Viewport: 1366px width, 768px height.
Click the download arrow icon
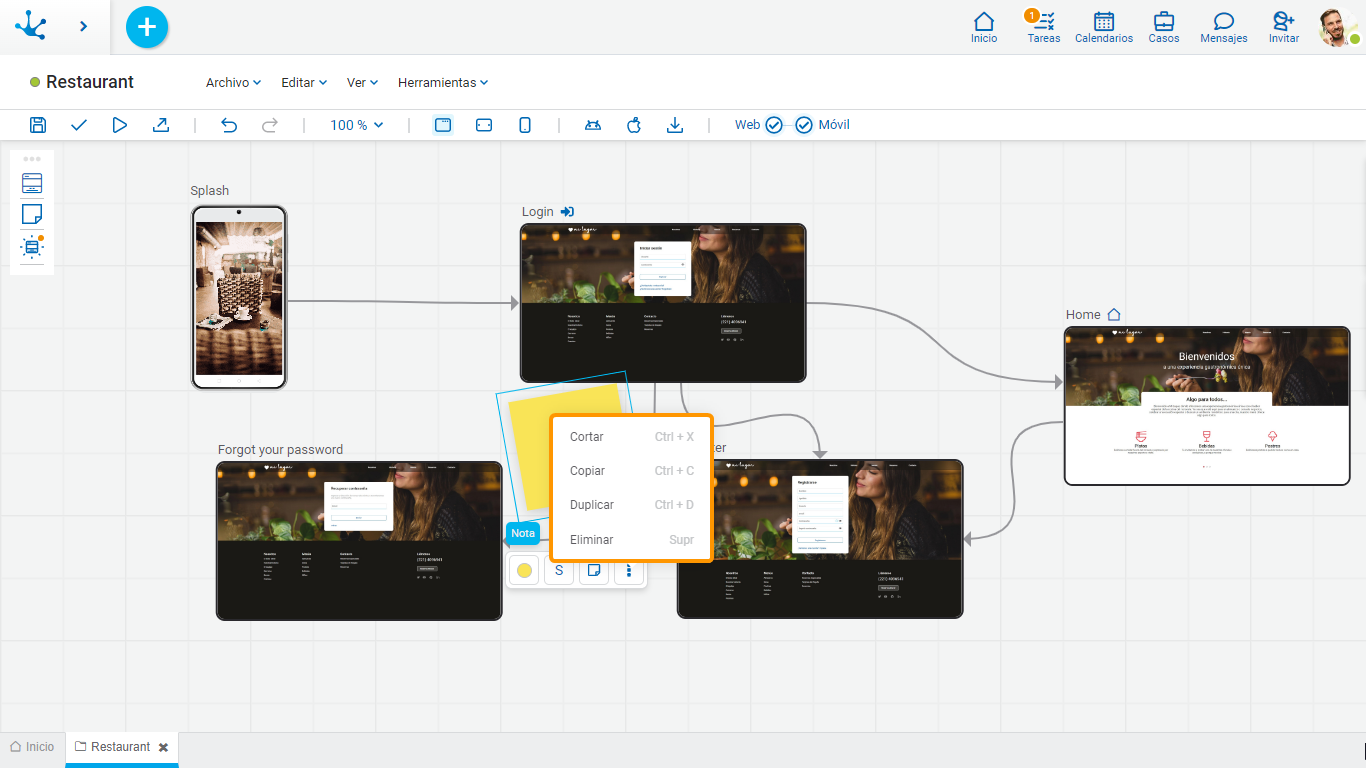pyautogui.click(x=675, y=125)
